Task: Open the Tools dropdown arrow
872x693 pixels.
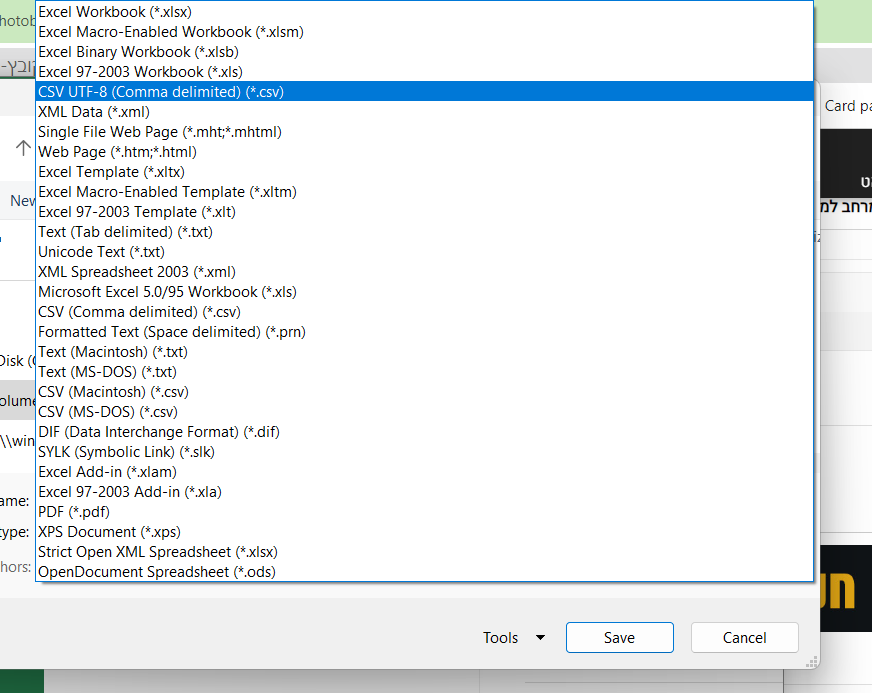Action: coord(540,638)
